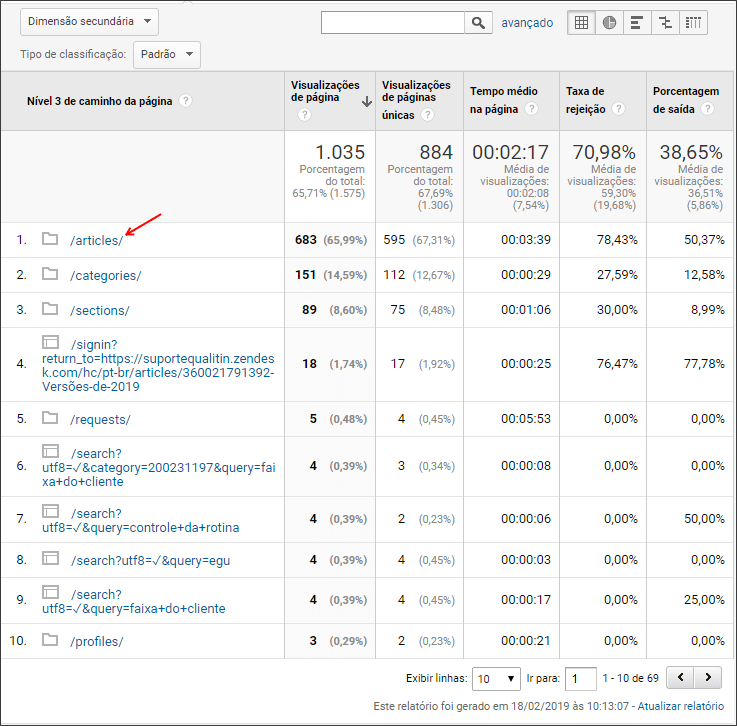Select the pivot table view icon

(x=693, y=23)
